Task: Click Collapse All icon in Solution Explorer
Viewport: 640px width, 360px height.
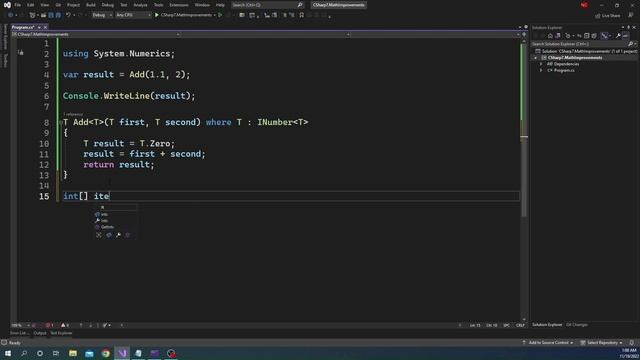Action: pyautogui.click(x=587, y=36)
